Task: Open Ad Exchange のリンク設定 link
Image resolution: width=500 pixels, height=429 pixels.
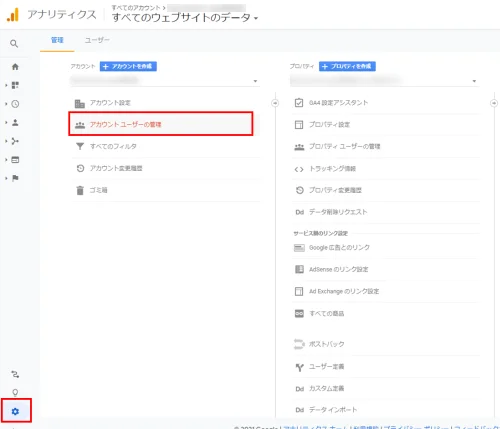Action: tap(344, 291)
